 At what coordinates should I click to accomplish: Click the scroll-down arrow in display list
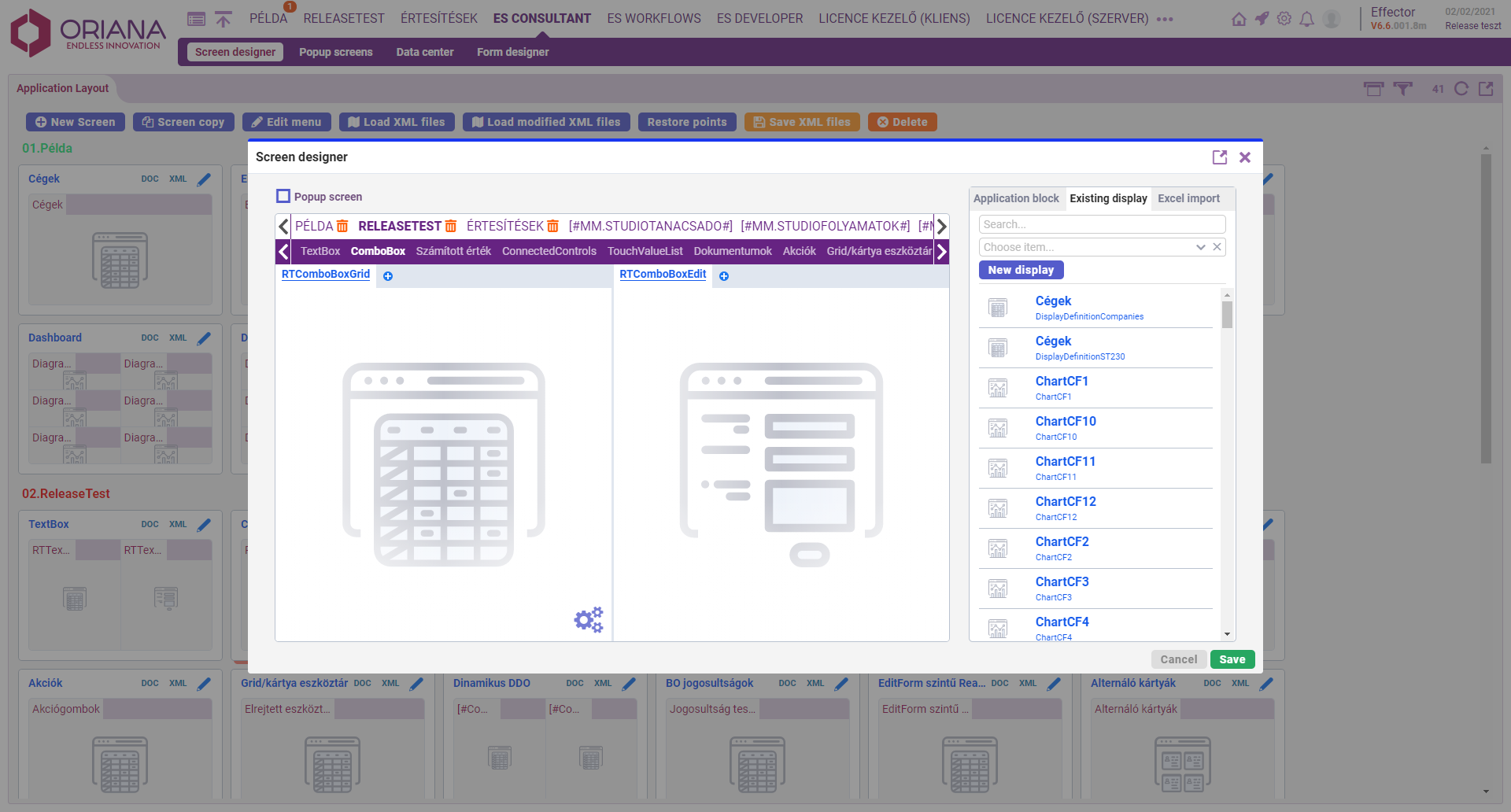[x=1227, y=634]
